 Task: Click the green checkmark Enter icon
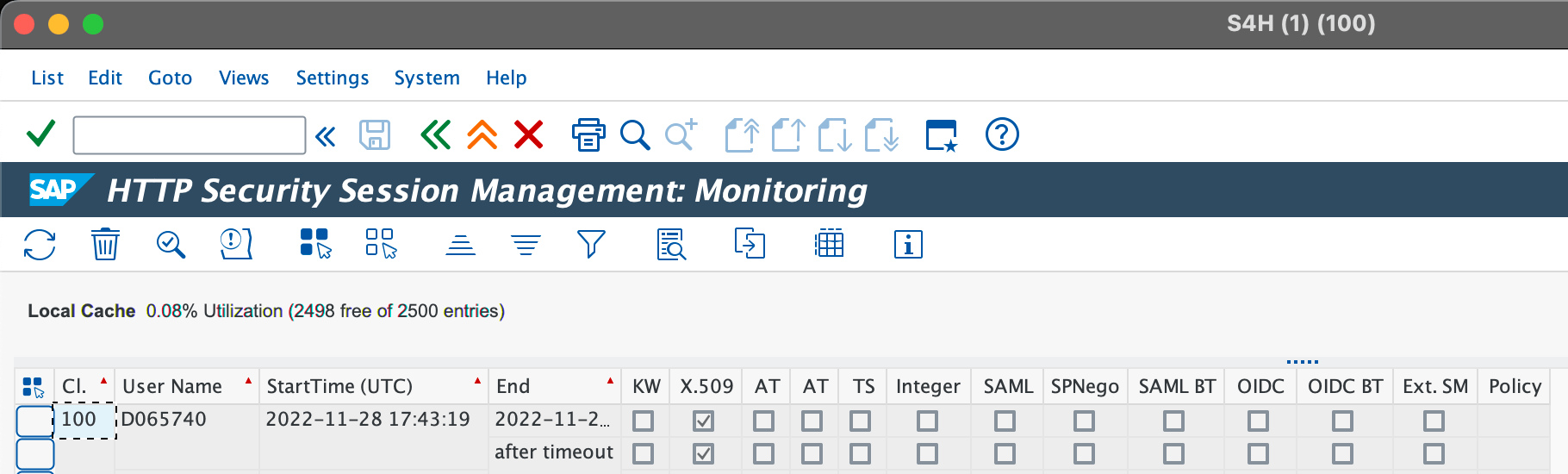pyautogui.click(x=40, y=134)
